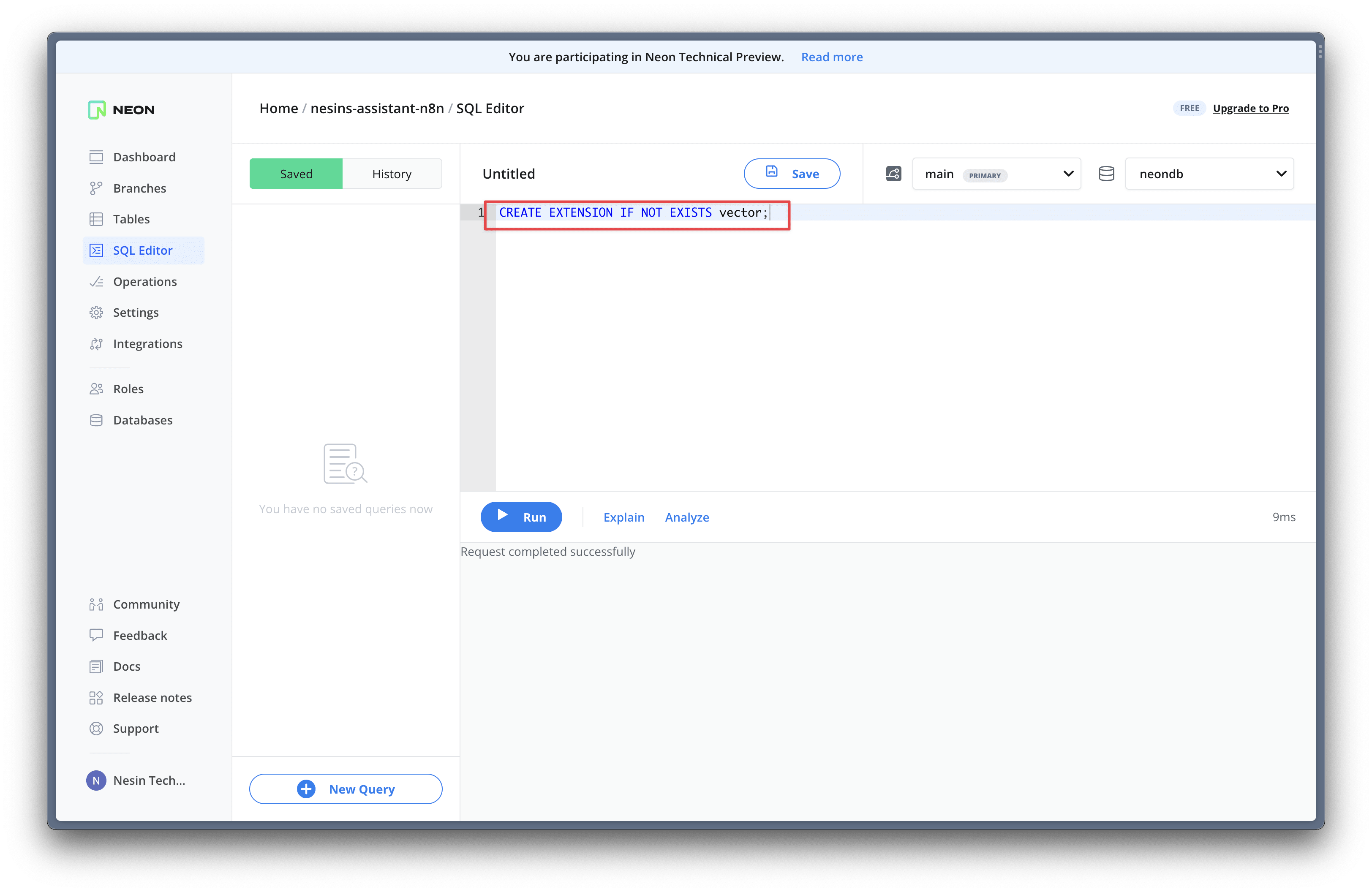
Task: Click the Docs page icon
Action: (96, 666)
